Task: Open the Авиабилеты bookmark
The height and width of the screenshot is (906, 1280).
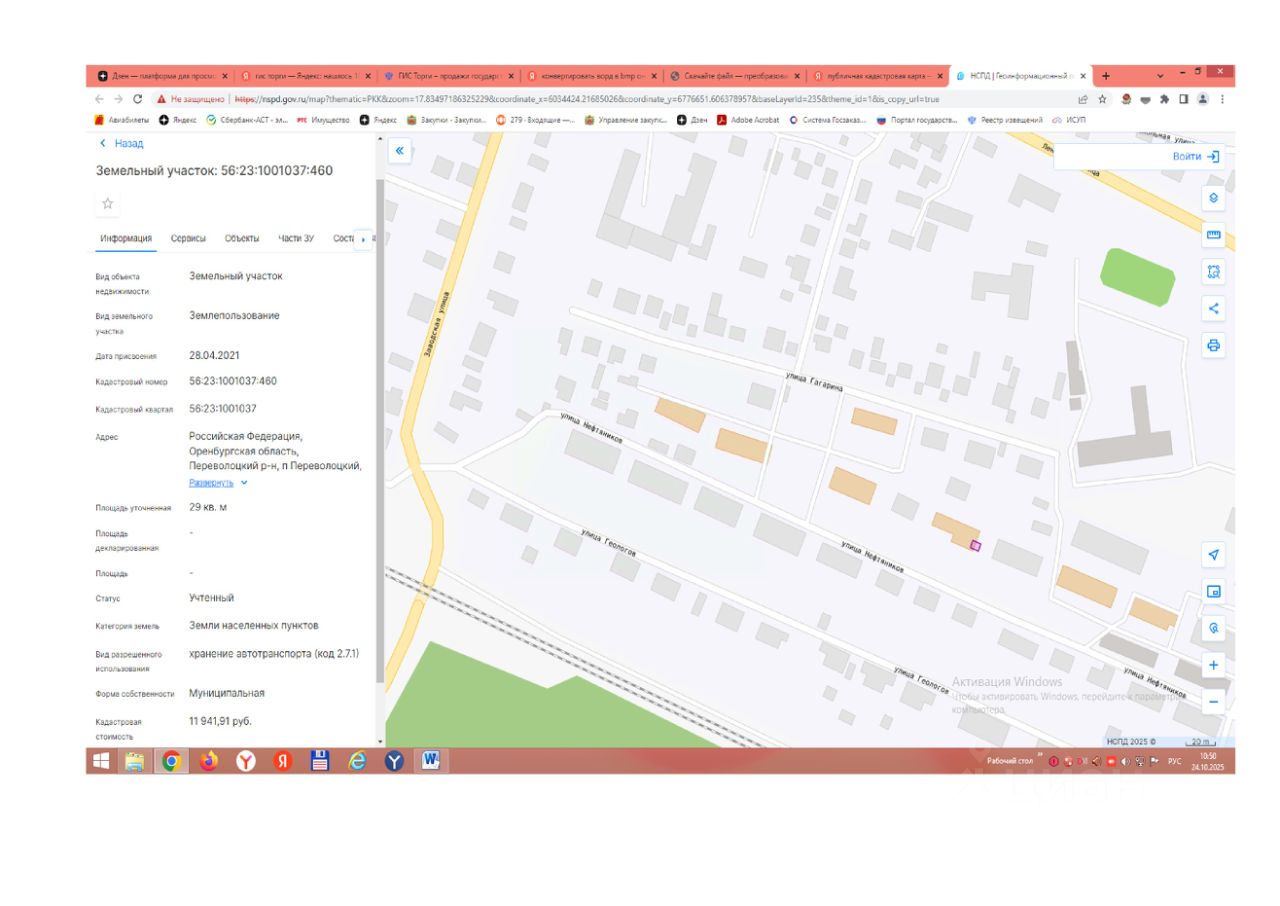Action: (x=120, y=120)
